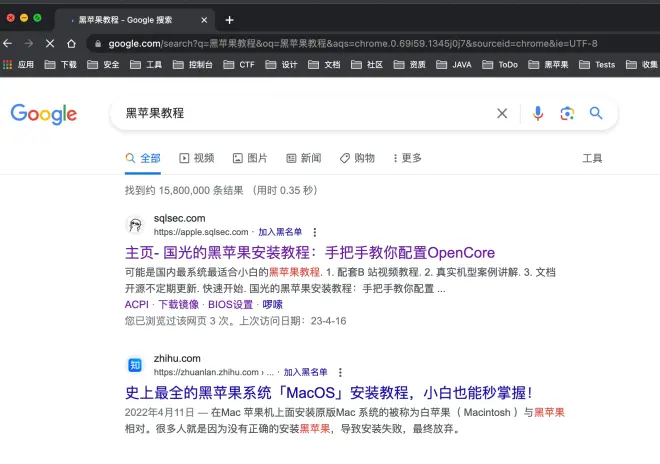The image size is (660, 464).
Task: Click the google.com address bar URL
Action: [353, 44]
